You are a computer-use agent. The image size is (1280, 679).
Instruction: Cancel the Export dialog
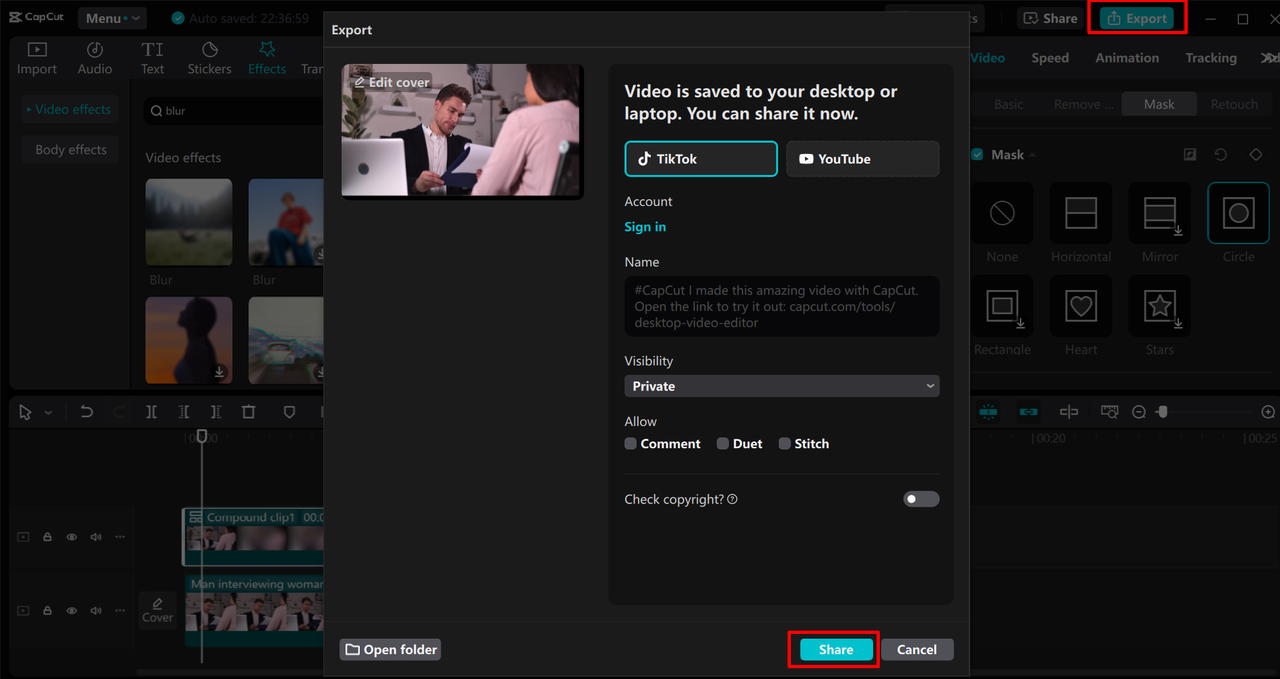click(917, 650)
